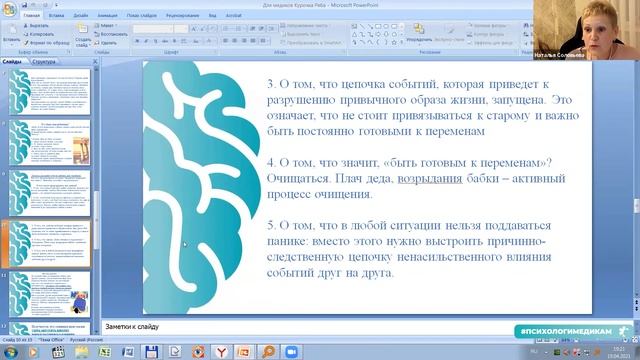Image resolution: width=640 pixels, height=360 pixels.
Task: Switch to the Дизайн ribbon tab
Action: (x=80, y=16)
